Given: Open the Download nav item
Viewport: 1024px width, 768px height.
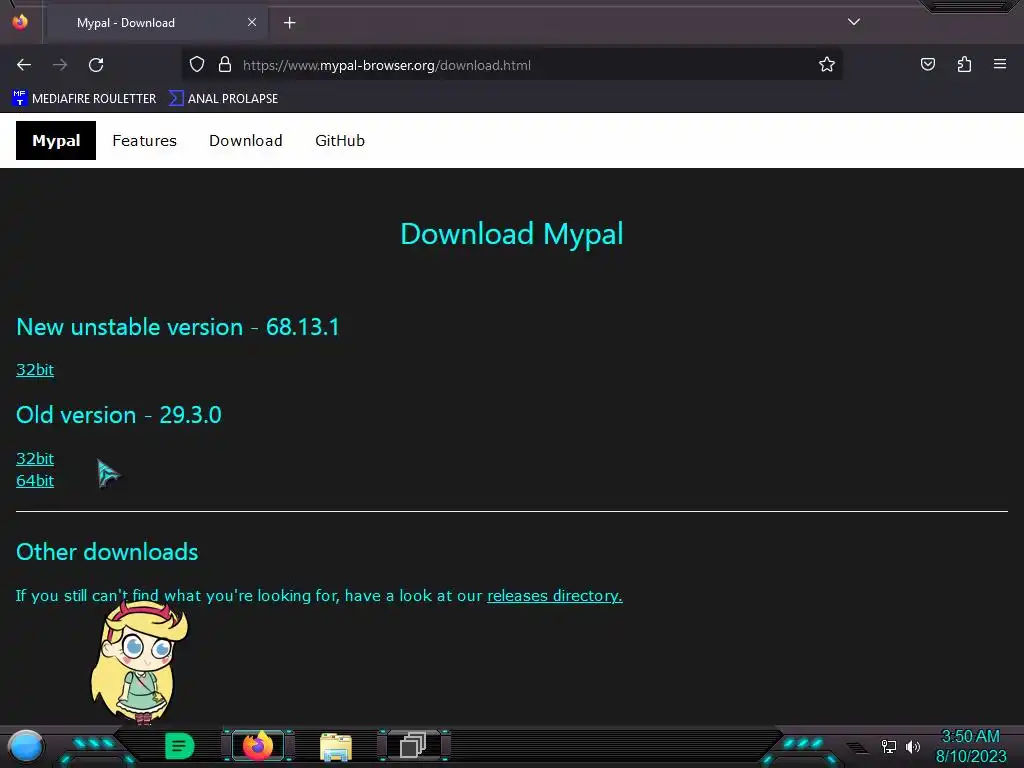Looking at the screenshot, I should (246, 140).
